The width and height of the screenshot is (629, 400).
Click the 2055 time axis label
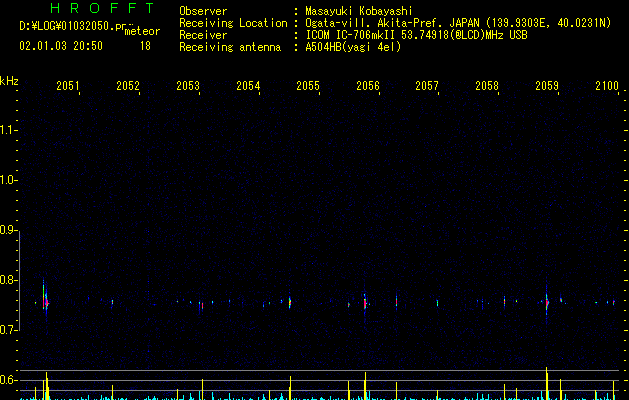coord(308,85)
